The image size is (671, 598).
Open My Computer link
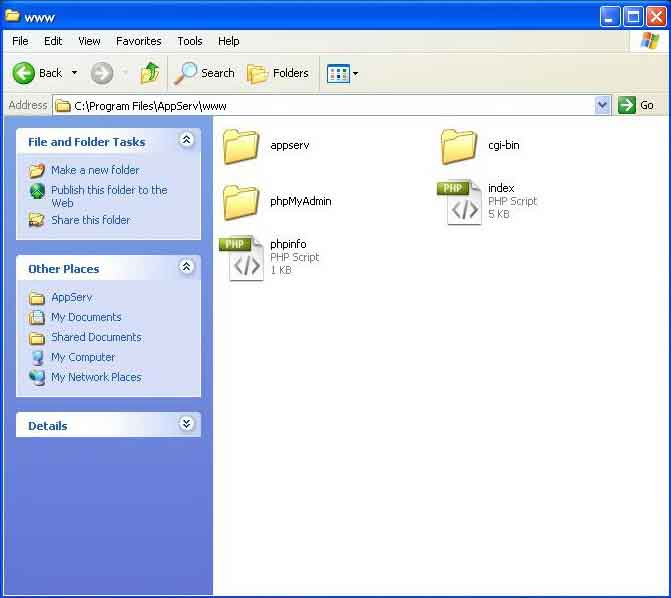(83, 357)
